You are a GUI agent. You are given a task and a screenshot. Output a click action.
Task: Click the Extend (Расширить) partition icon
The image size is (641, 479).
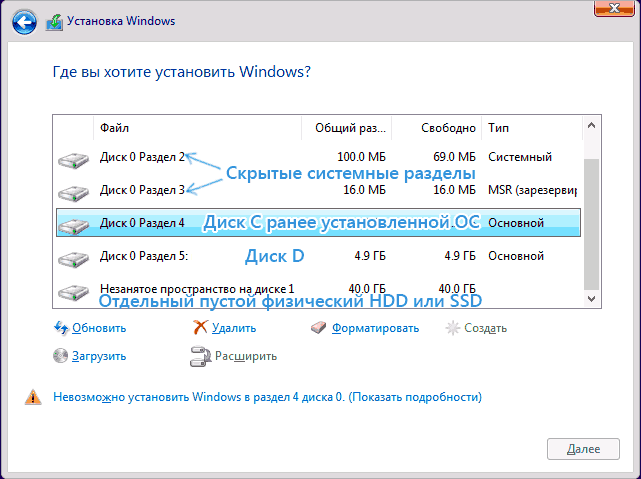coord(198,355)
